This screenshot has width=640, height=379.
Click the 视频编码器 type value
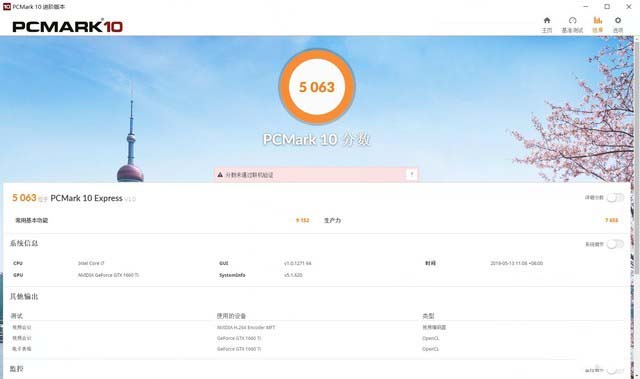pyautogui.click(x=434, y=327)
